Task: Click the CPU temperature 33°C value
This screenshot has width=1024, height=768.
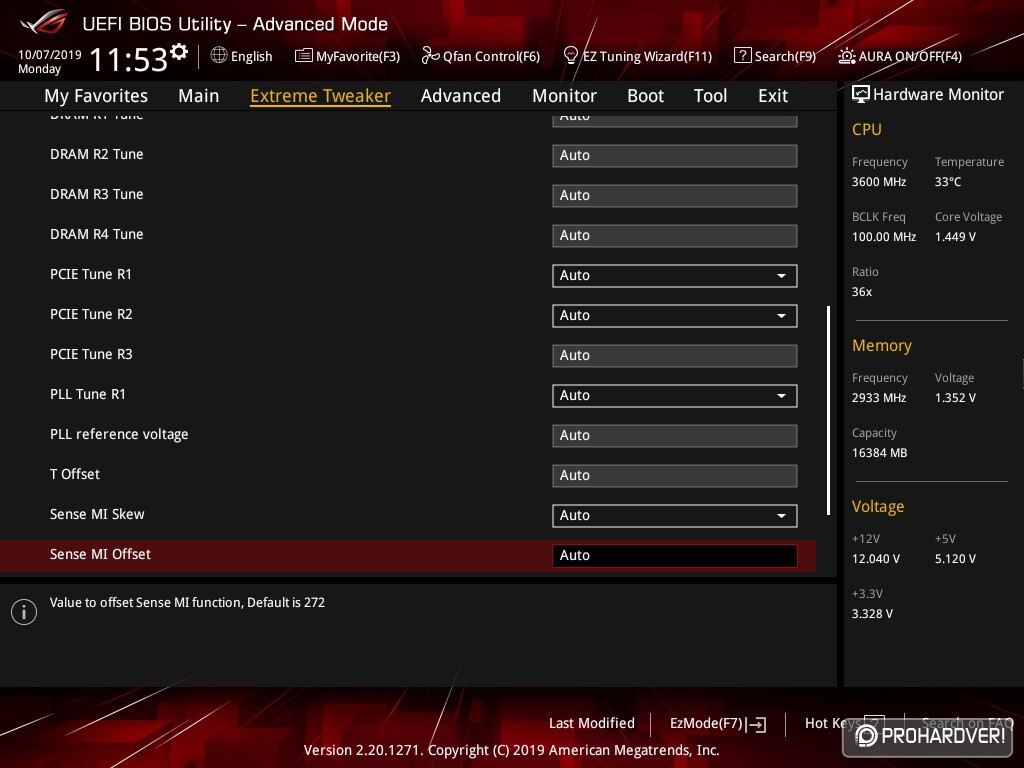Action: point(948,182)
